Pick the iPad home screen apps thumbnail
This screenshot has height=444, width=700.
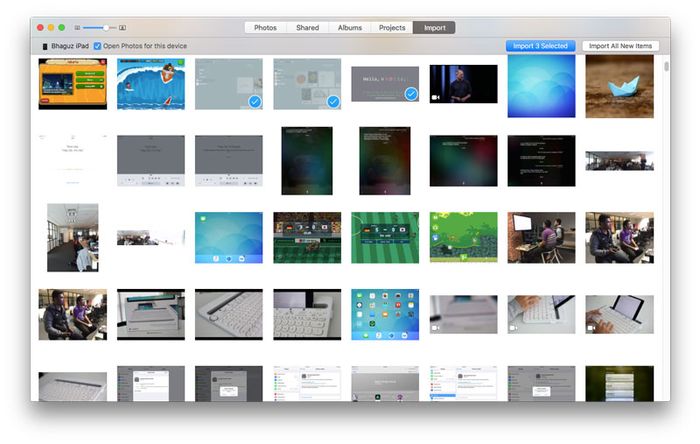pos(385,314)
